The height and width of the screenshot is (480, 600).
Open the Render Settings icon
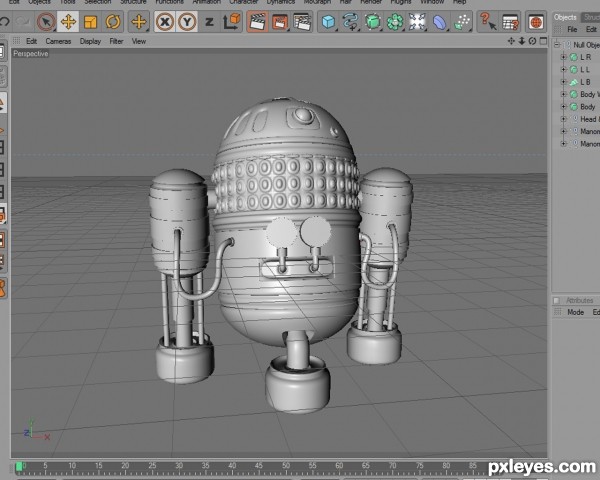[x=302, y=22]
